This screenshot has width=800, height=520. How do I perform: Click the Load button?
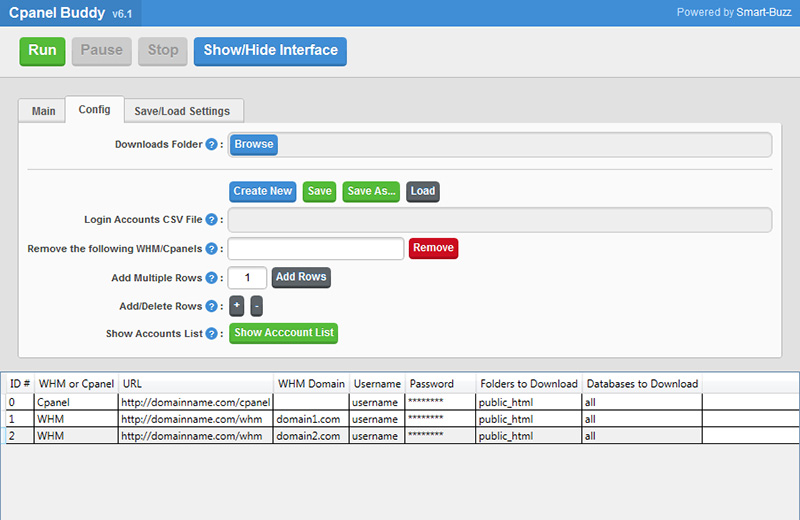pyautogui.click(x=423, y=191)
